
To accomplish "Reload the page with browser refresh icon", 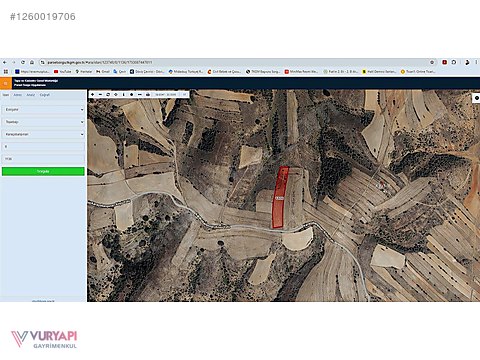I will (x=23, y=62).
